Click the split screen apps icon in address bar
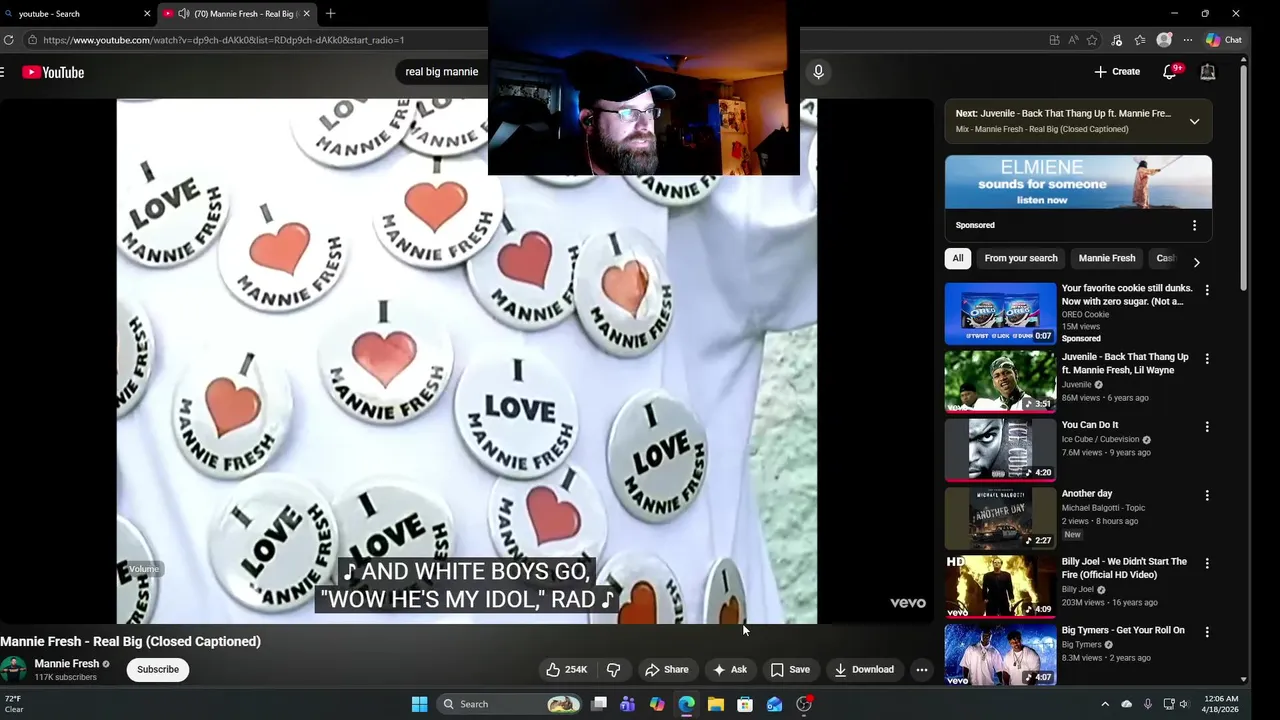 point(1054,40)
